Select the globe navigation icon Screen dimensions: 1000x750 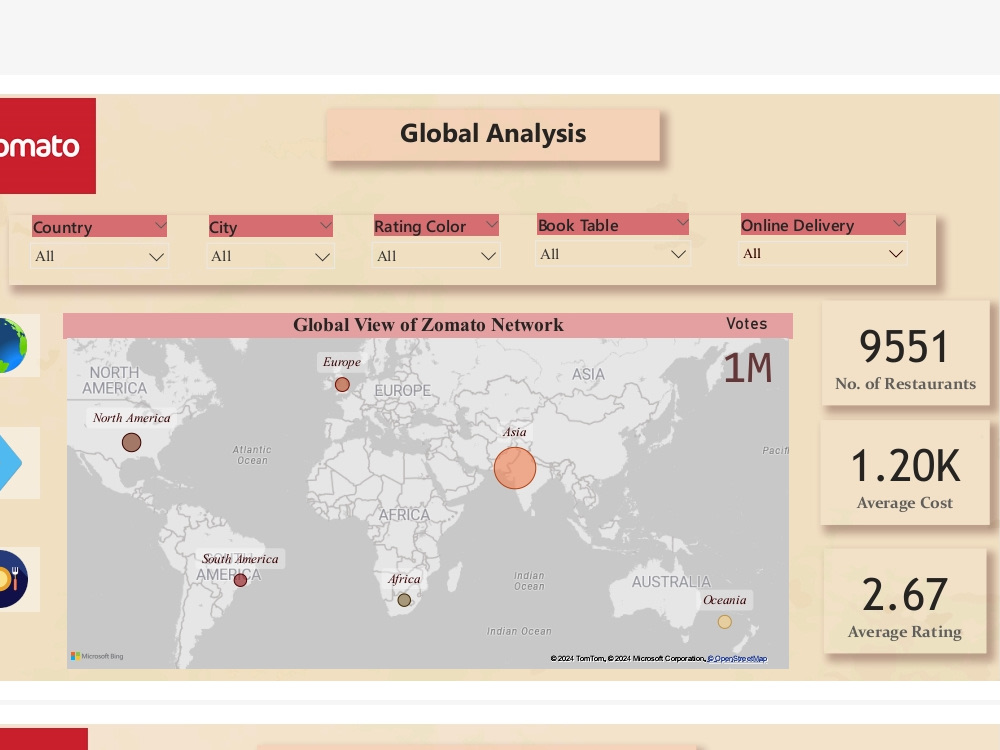pos(10,346)
